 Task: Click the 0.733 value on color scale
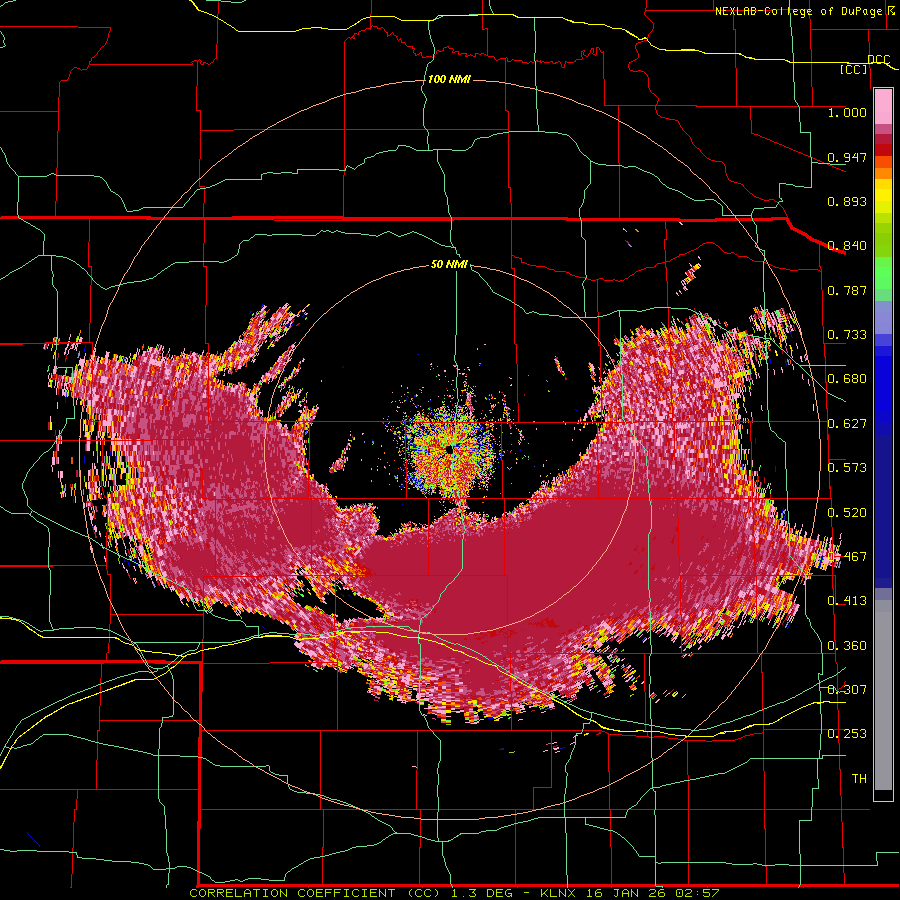[x=847, y=334]
